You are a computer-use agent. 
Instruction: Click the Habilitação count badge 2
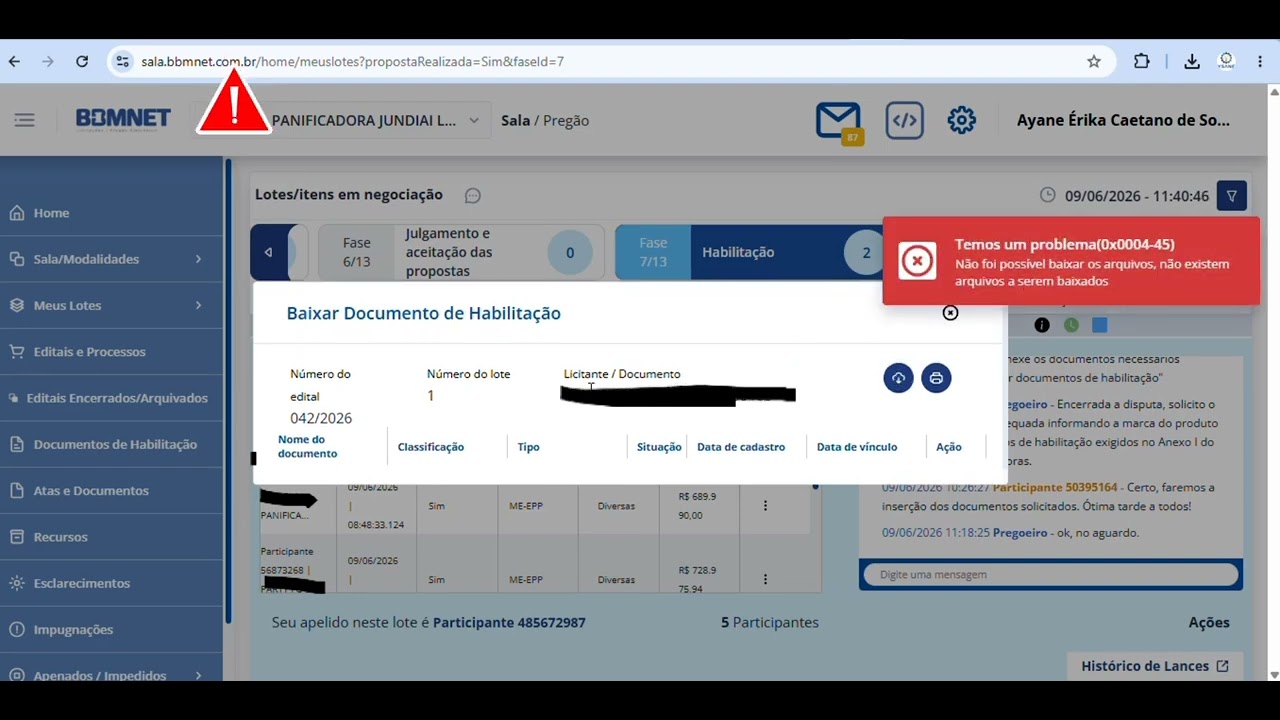click(x=866, y=252)
